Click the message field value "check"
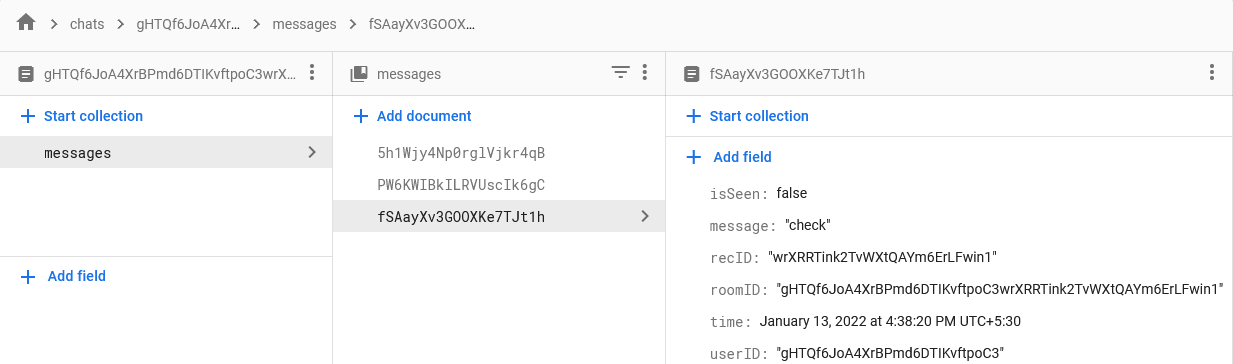 point(808,225)
